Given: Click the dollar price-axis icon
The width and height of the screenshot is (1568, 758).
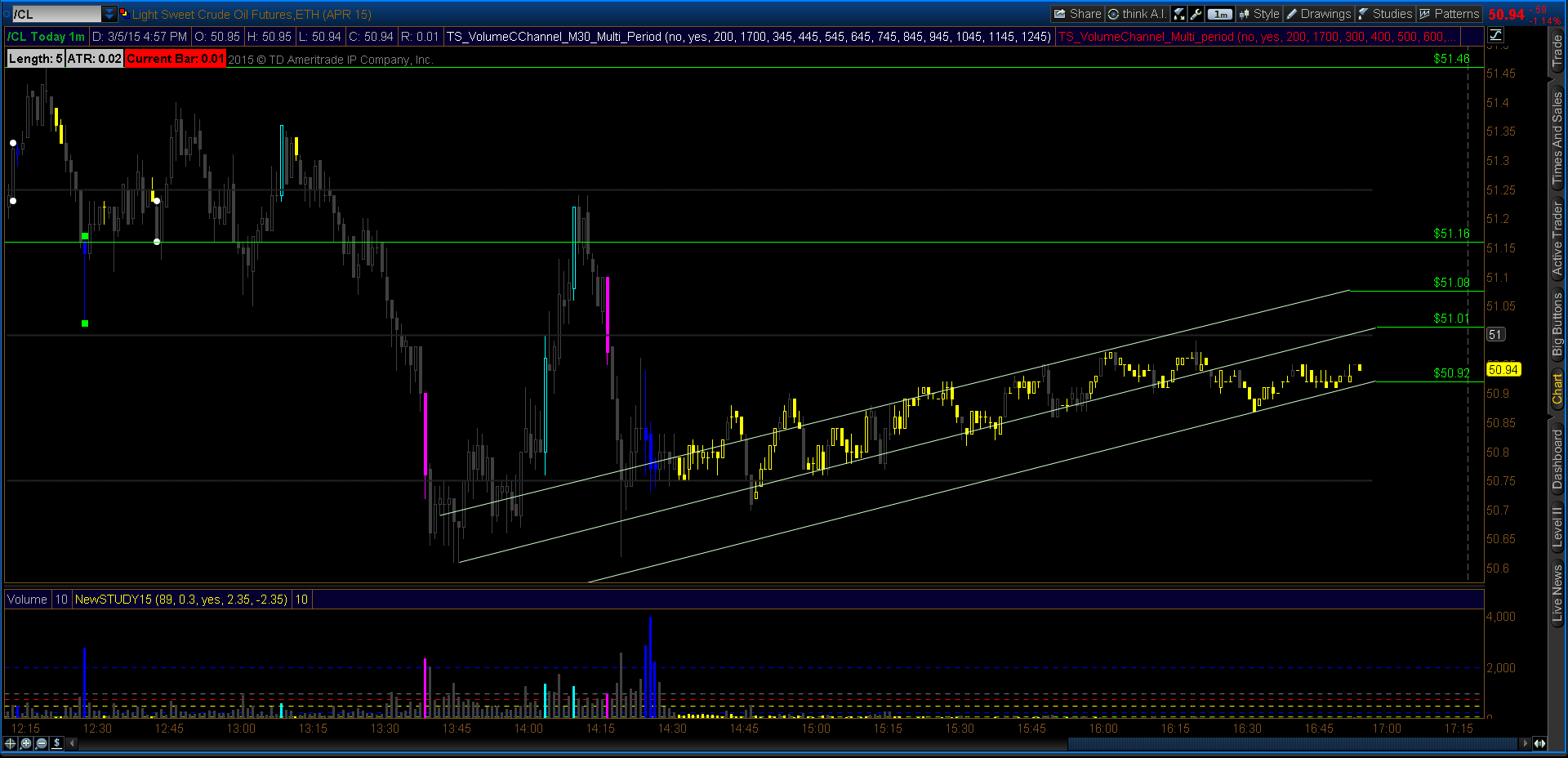Looking at the screenshot, I should (x=57, y=743).
